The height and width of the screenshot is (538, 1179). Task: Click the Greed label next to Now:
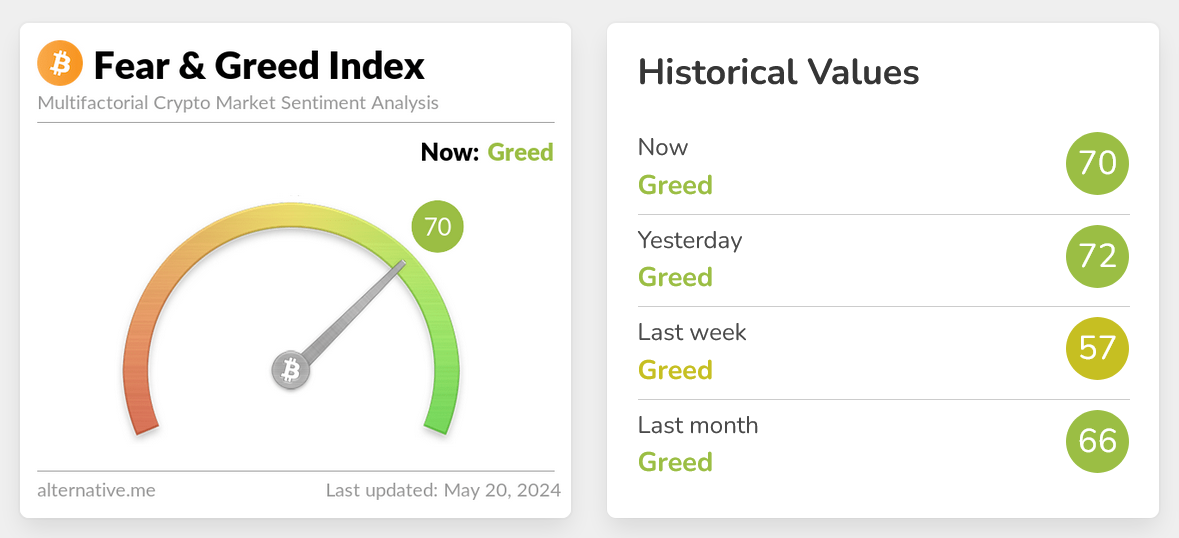click(x=520, y=152)
